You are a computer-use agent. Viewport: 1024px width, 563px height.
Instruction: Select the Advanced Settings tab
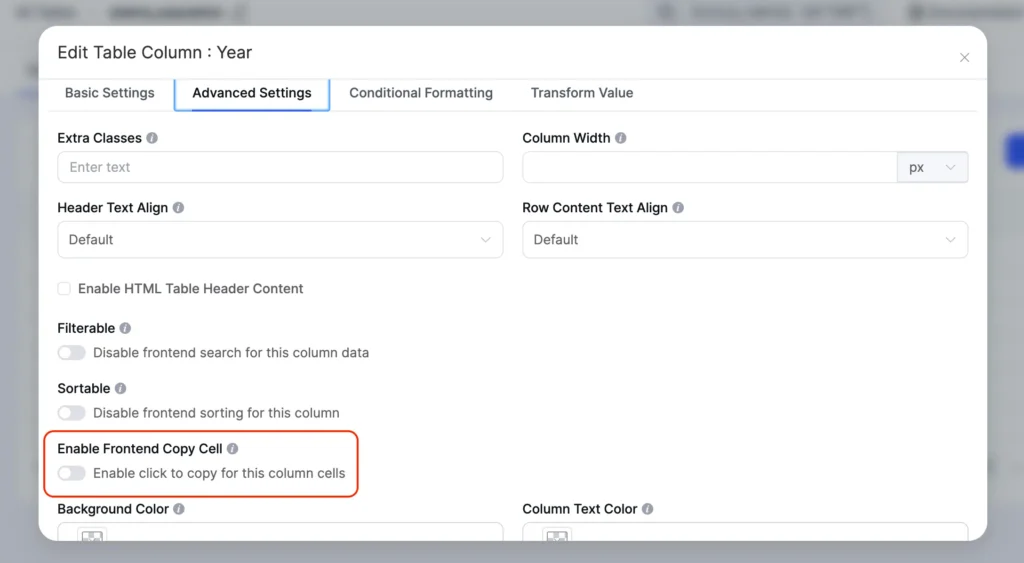[x=252, y=93]
